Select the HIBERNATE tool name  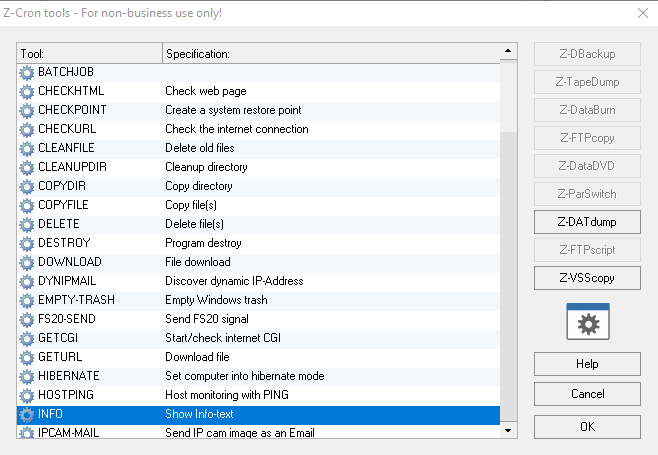click(69, 376)
